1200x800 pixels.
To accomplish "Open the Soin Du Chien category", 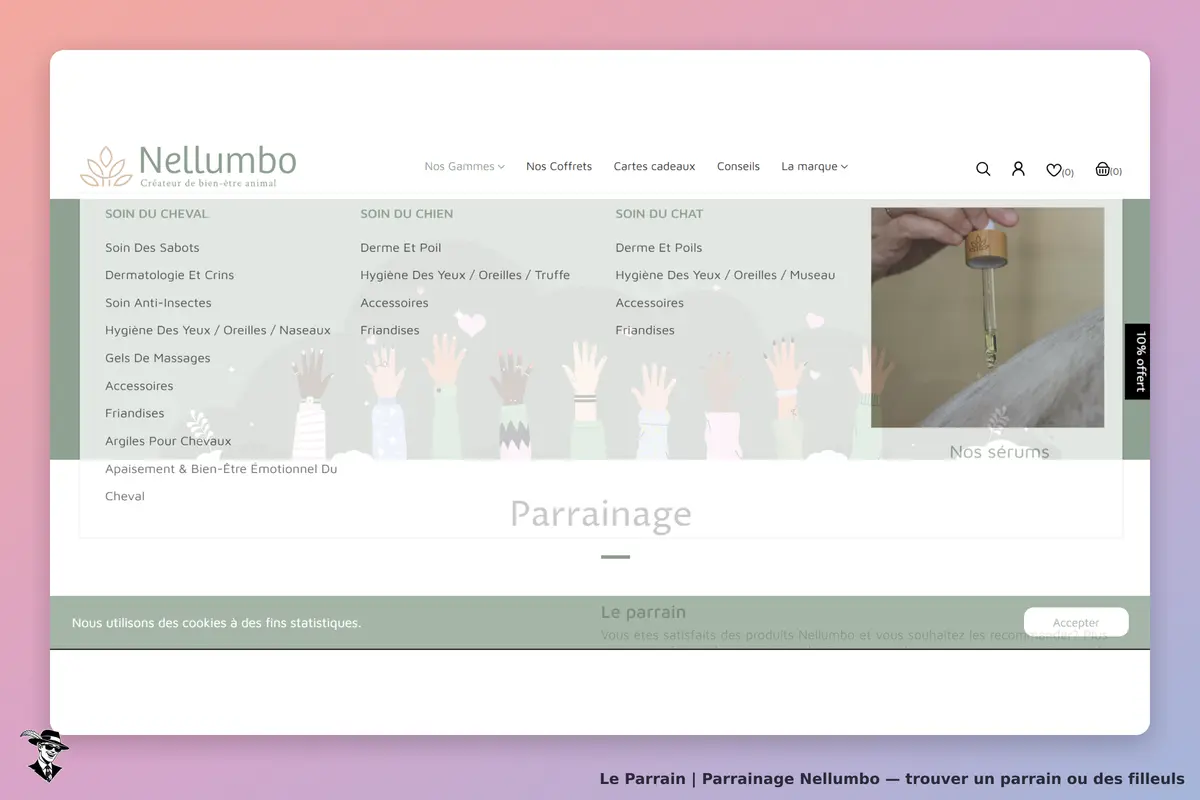I will pos(406,214).
